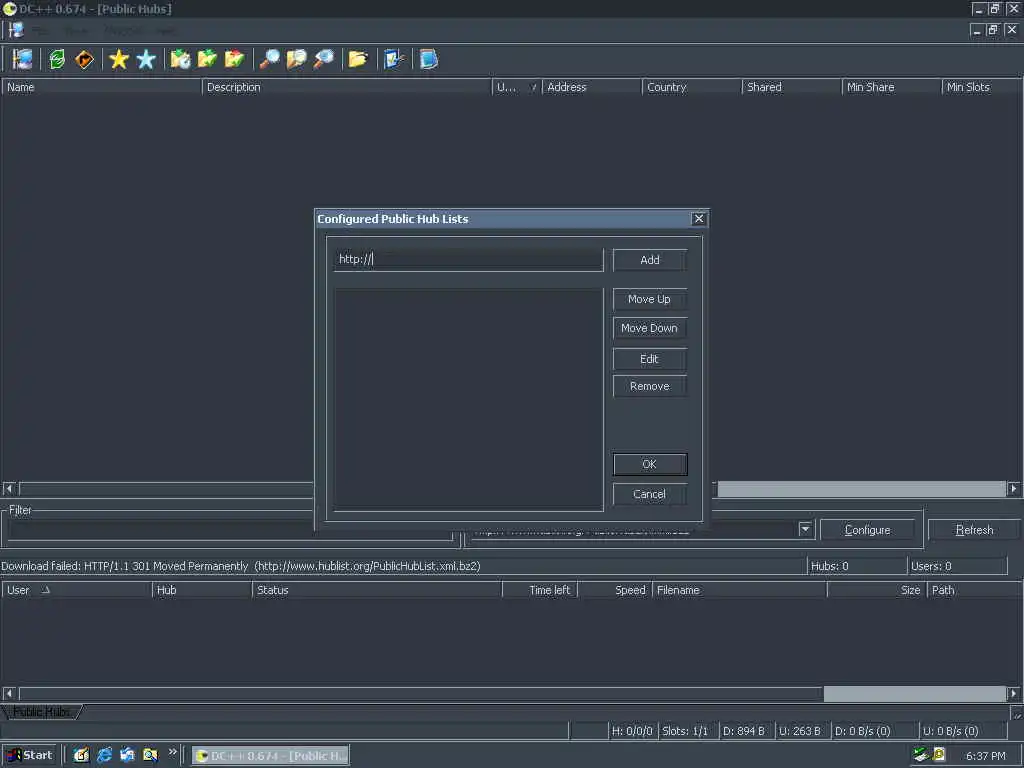Cancel the Configured Public Hub Lists dialog
The width and height of the screenshot is (1024, 768).
click(650, 494)
